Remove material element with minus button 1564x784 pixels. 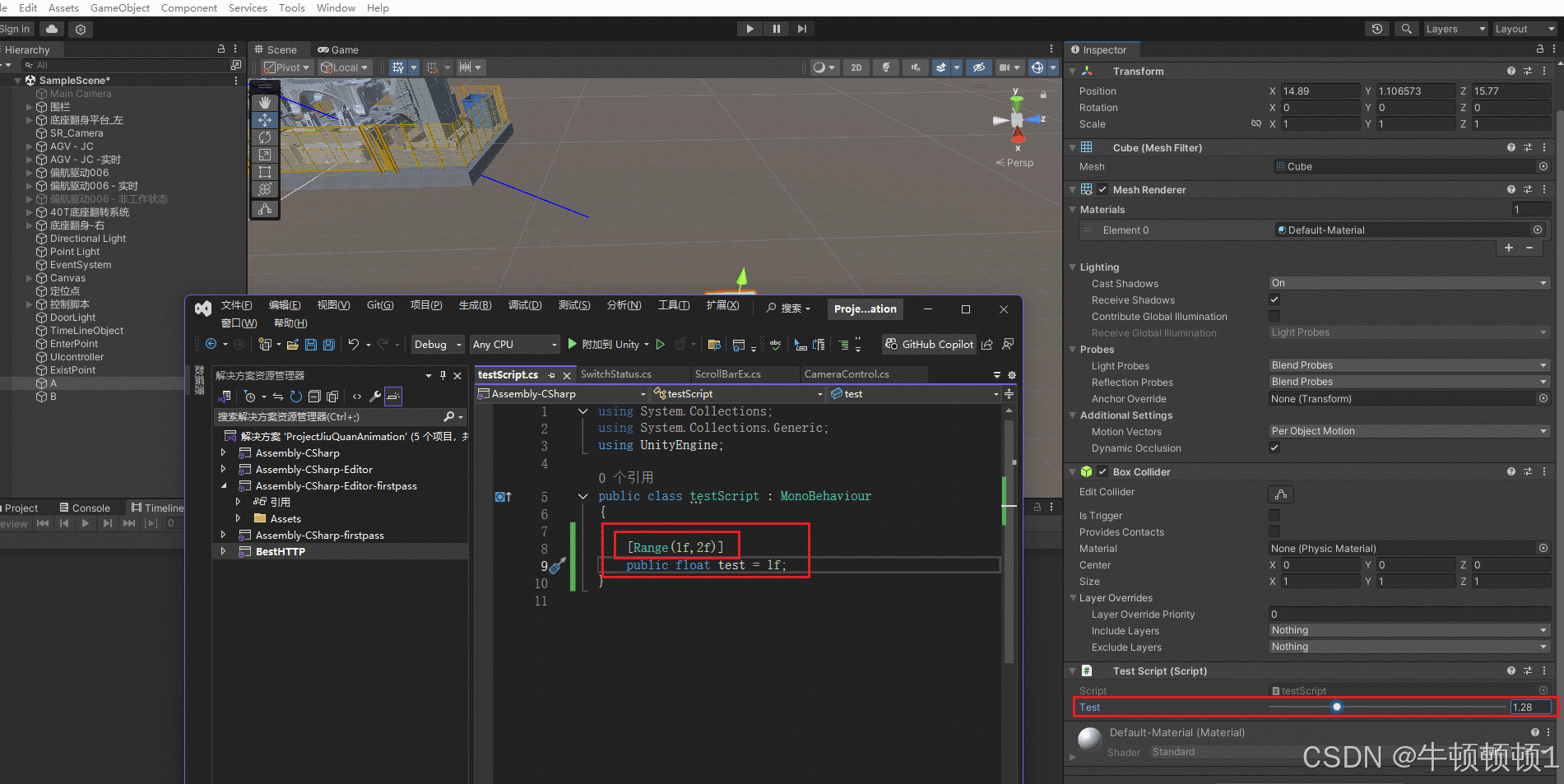1529,248
